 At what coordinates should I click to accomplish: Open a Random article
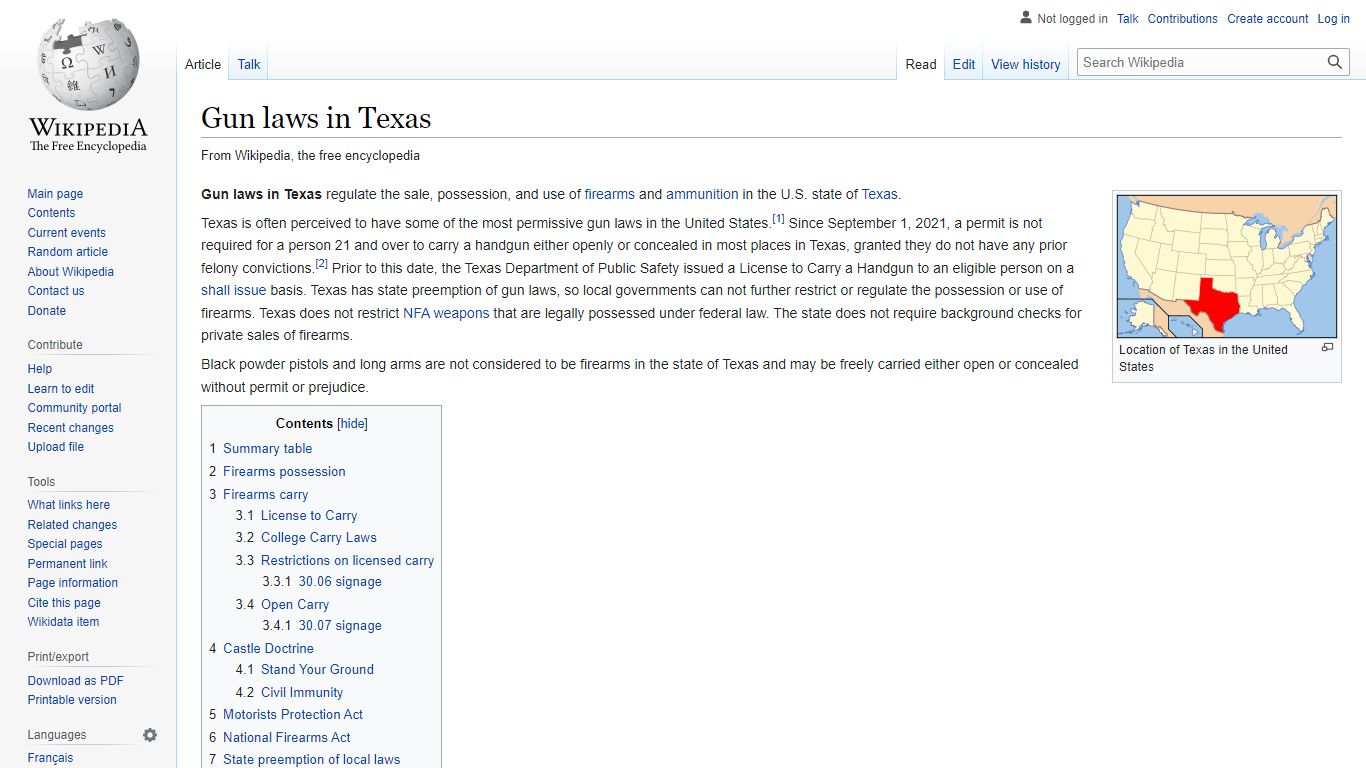[67, 252]
